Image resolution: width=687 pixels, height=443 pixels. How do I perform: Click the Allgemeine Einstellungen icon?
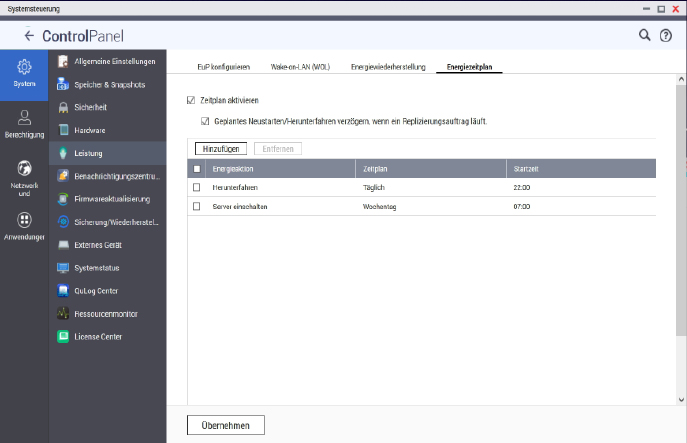[63, 61]
